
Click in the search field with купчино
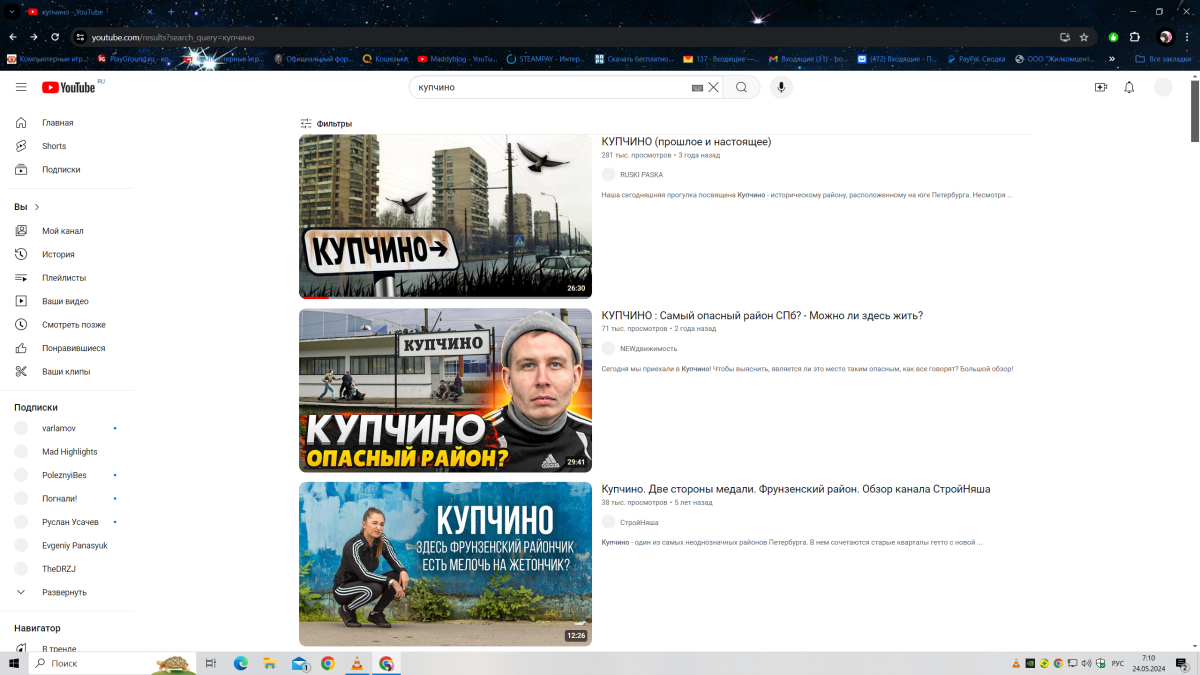[x=550, y=88]
